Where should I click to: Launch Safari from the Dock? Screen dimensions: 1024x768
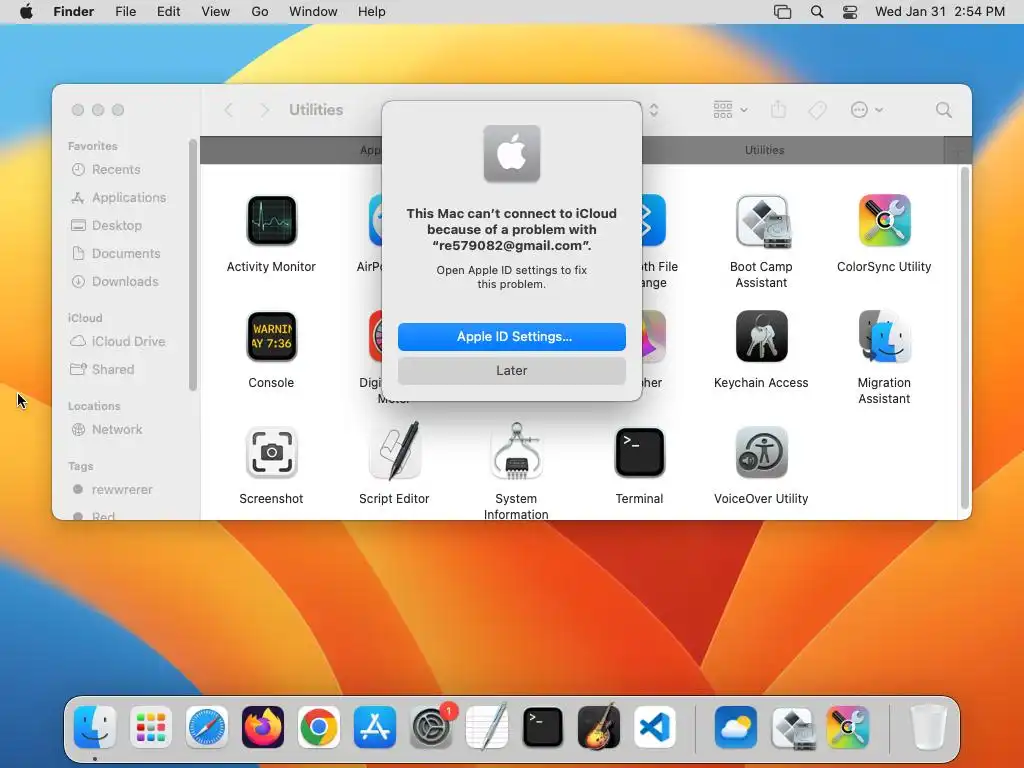tap(207, 727)
